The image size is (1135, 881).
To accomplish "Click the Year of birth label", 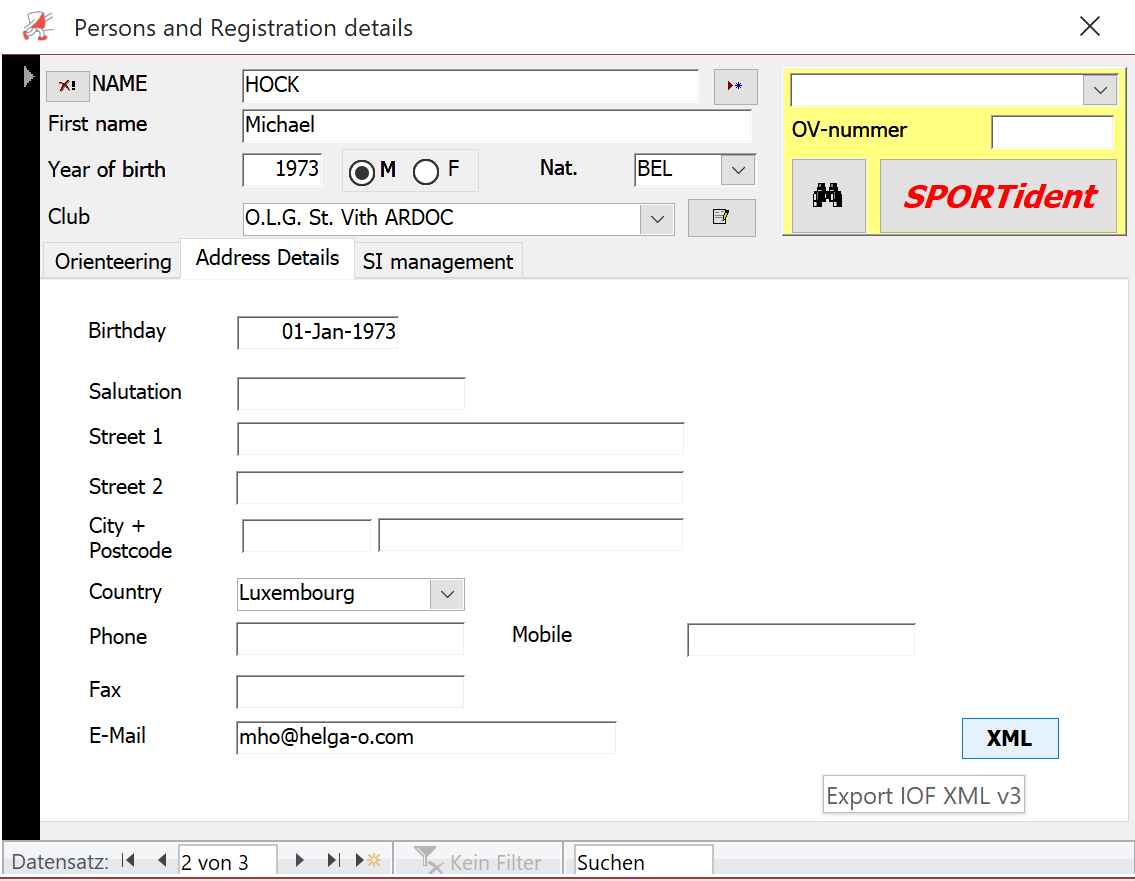I will point(106,169).
